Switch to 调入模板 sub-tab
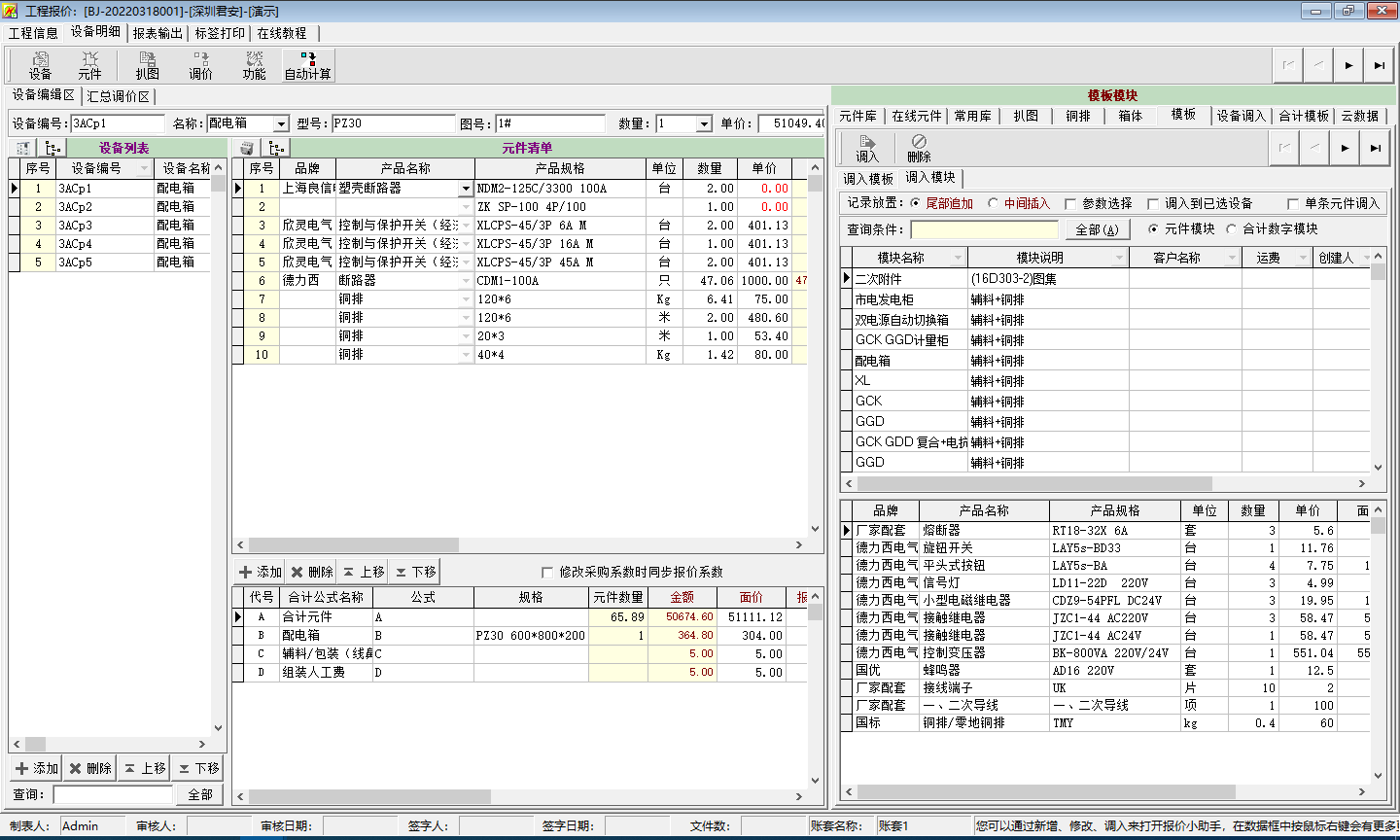This screenshot has height=840, width=1400. click(x=868, y=179)
